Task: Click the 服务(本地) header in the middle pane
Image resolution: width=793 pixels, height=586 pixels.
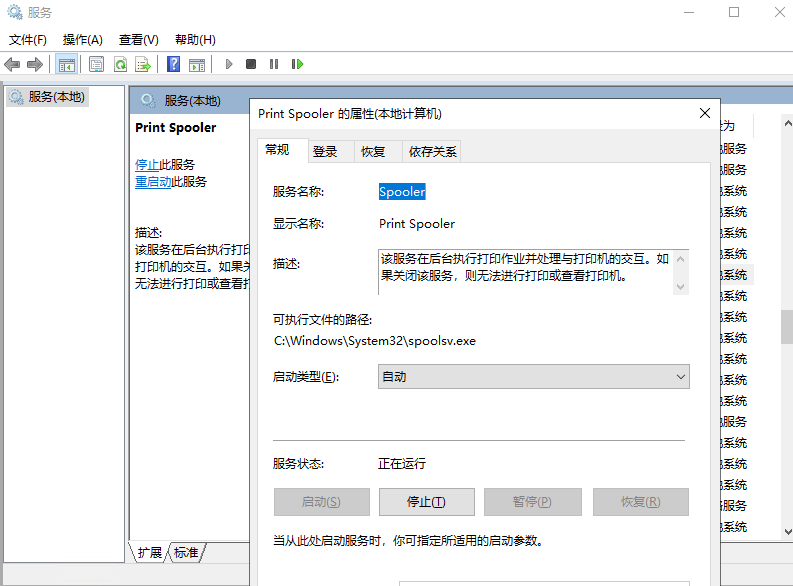Action: coord(192,101)
